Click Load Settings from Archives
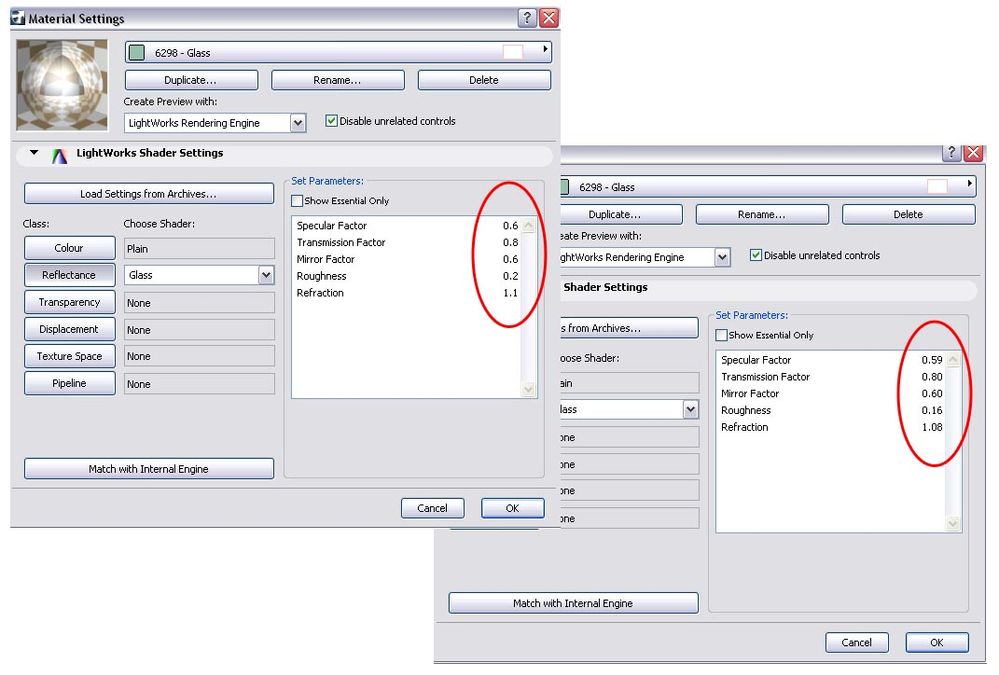 [x=148, y=192]
